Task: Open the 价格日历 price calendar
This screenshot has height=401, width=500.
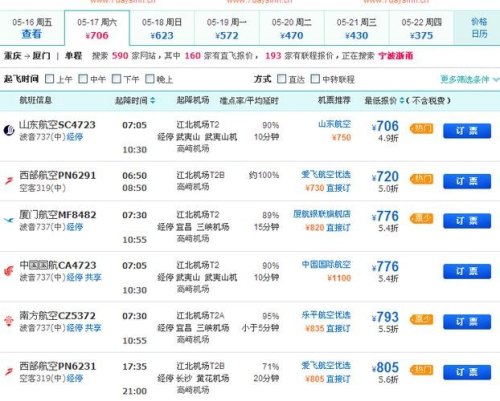Action: click(479, 28)
